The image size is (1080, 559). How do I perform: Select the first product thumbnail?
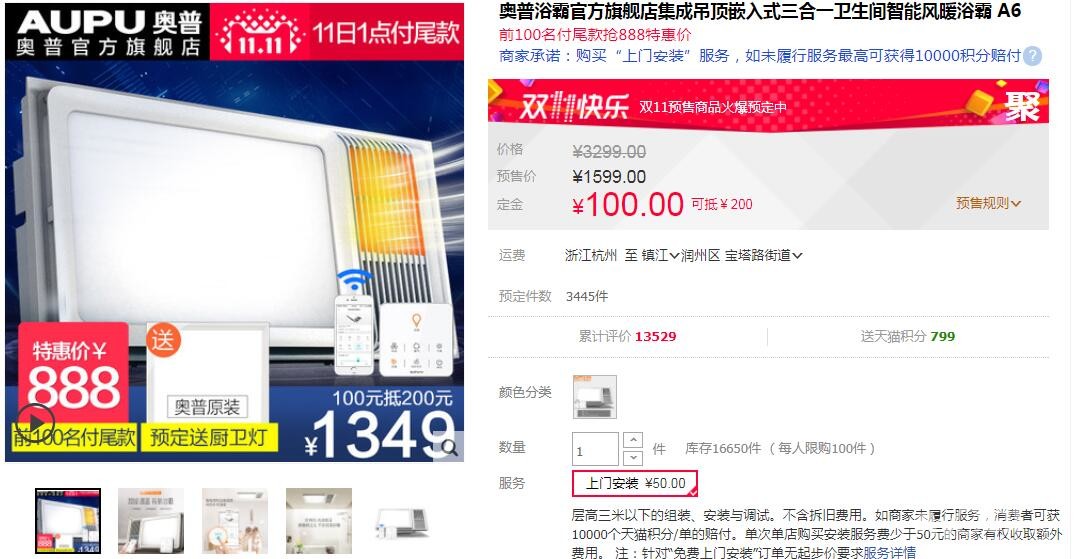point(68,521)
